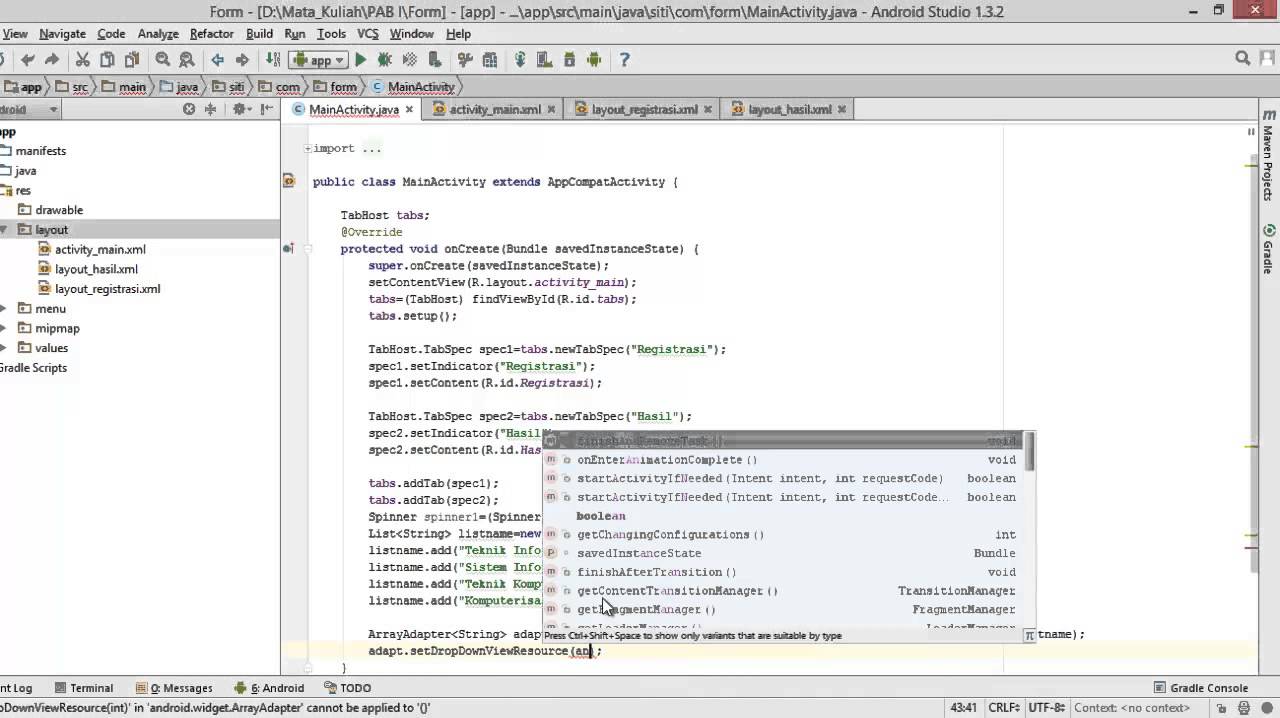The width and height of the screenshot is (1280, 718).
Task: Run the app with the green play button
Action: click(361, 60)
